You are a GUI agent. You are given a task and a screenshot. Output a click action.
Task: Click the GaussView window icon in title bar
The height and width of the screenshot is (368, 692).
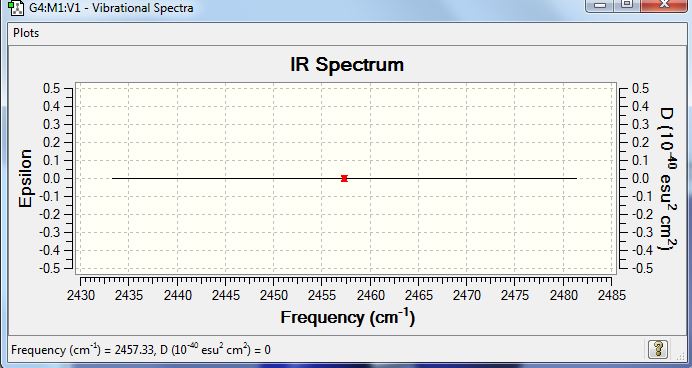pyautogui.click(x=16, y=7)
